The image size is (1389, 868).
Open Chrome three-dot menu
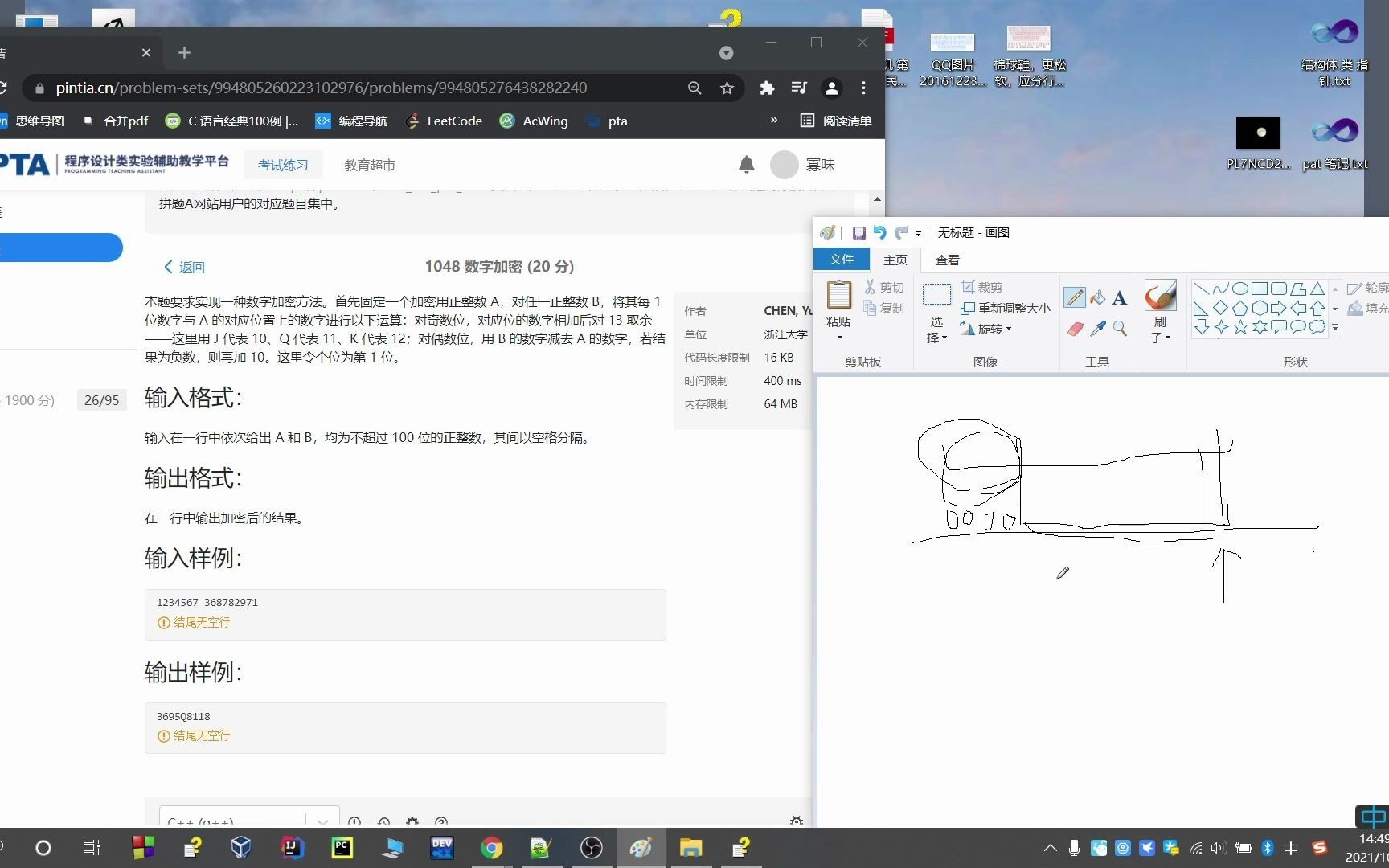(864, 88)
